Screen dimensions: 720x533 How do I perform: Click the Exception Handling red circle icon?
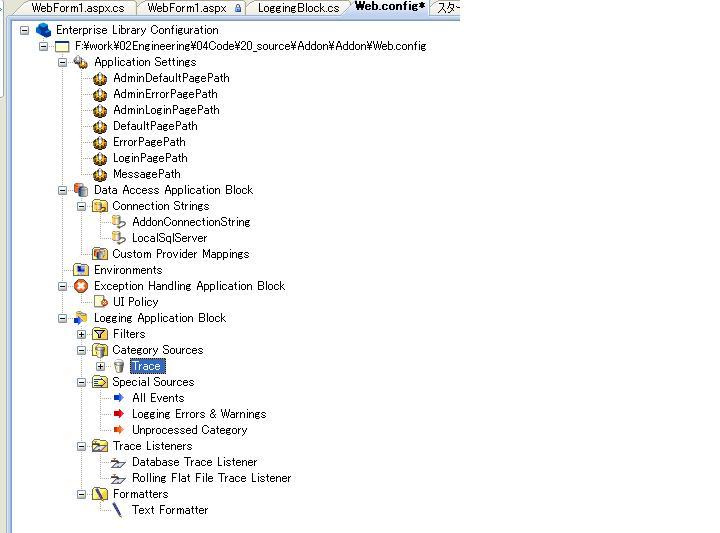[81, 286]
